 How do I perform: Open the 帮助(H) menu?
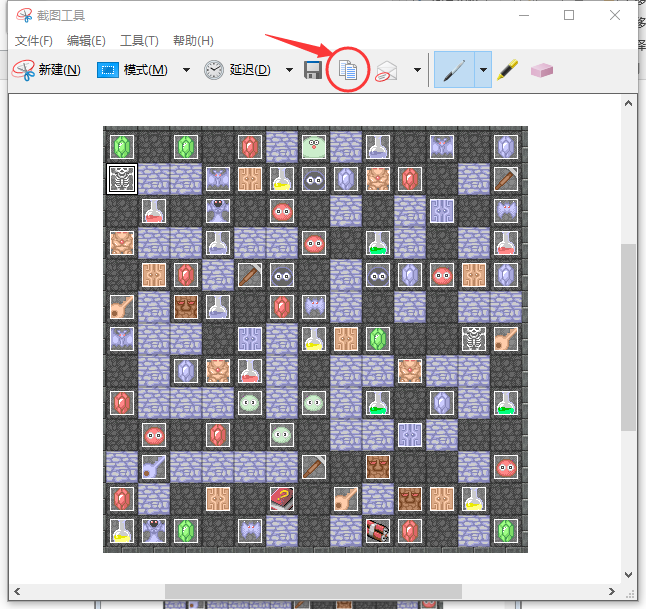(193, 41)
